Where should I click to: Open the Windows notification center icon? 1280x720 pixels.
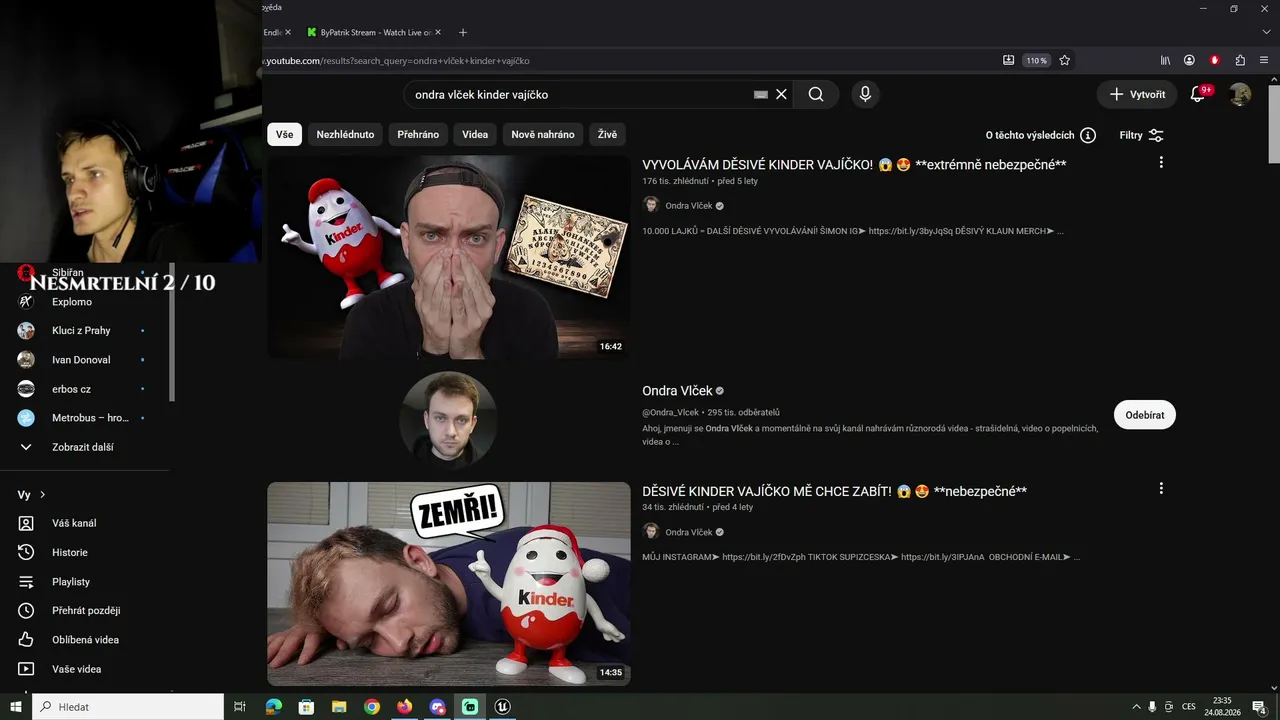point(1259,707)
